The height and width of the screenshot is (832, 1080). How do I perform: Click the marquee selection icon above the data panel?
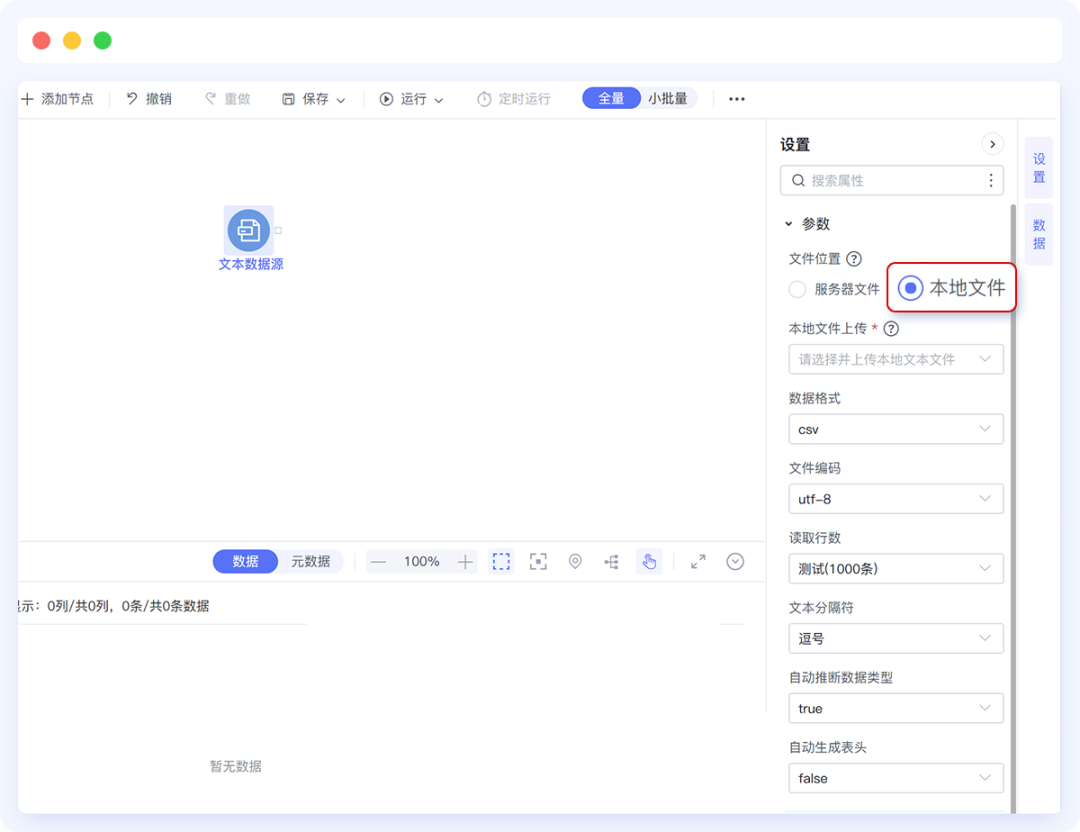501,561
